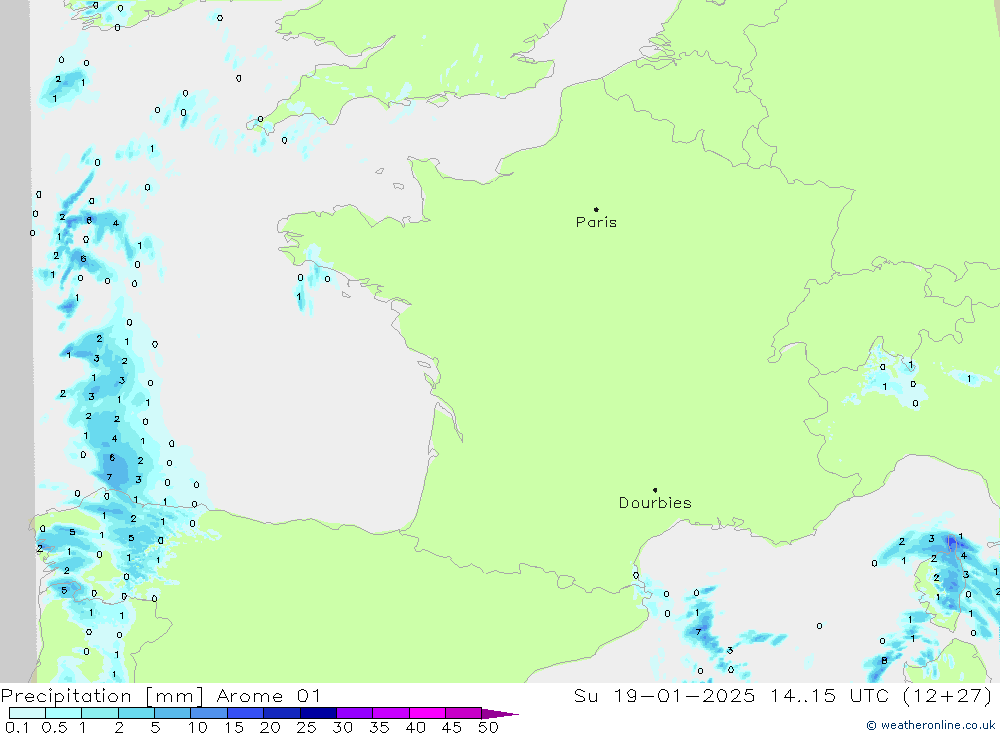The image size is (1000, 733).
Task: Click the '20' legend scale label
Action: [x=270, y=727]
